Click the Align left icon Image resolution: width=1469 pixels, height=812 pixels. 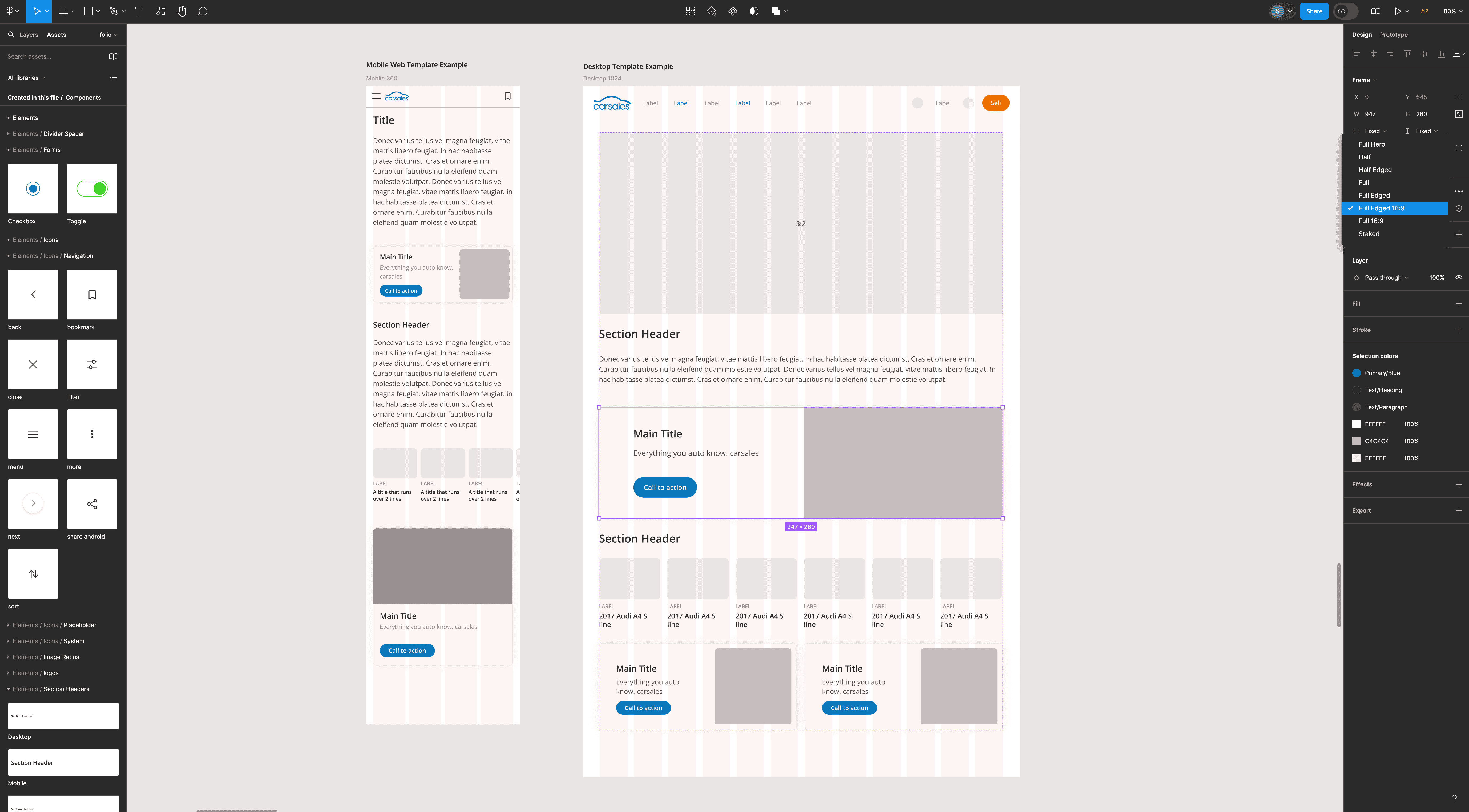click(x=1357, y=54)
